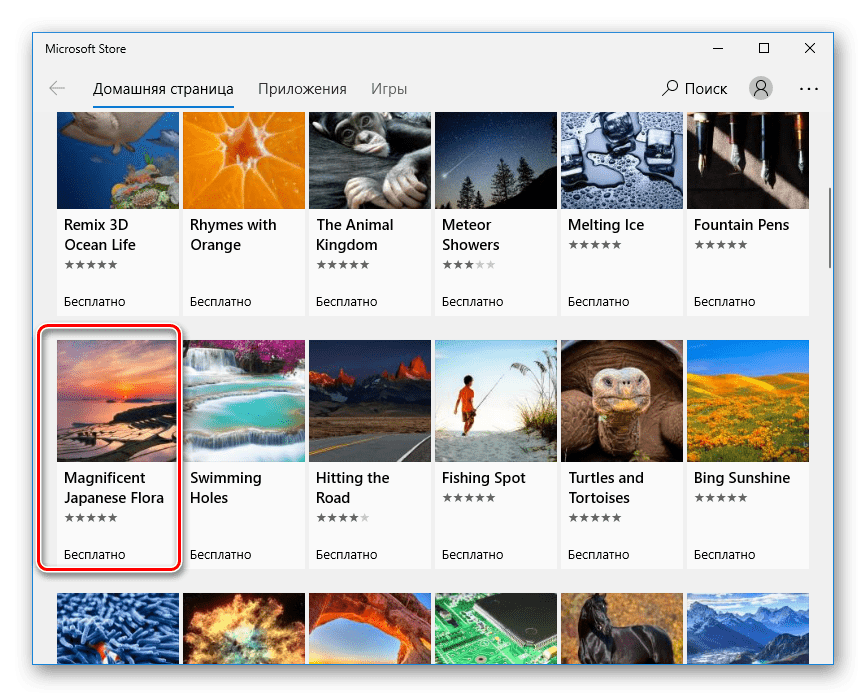The image size is (866, 697).
Task: Switch to the Игры tab
Action: click(x=389, y=88)
